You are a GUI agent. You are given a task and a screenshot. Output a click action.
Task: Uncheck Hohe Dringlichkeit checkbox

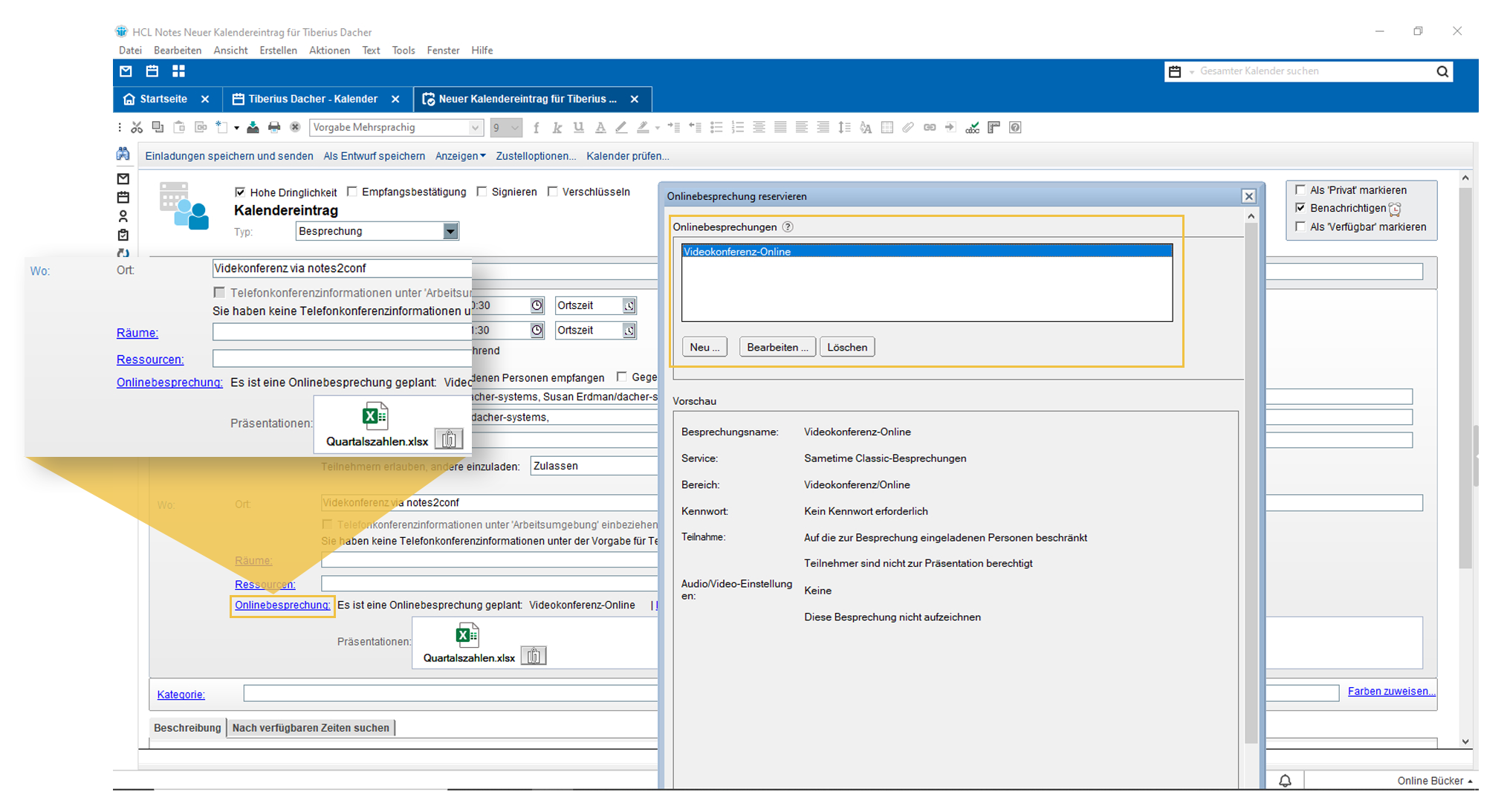(x=240, y=192)
